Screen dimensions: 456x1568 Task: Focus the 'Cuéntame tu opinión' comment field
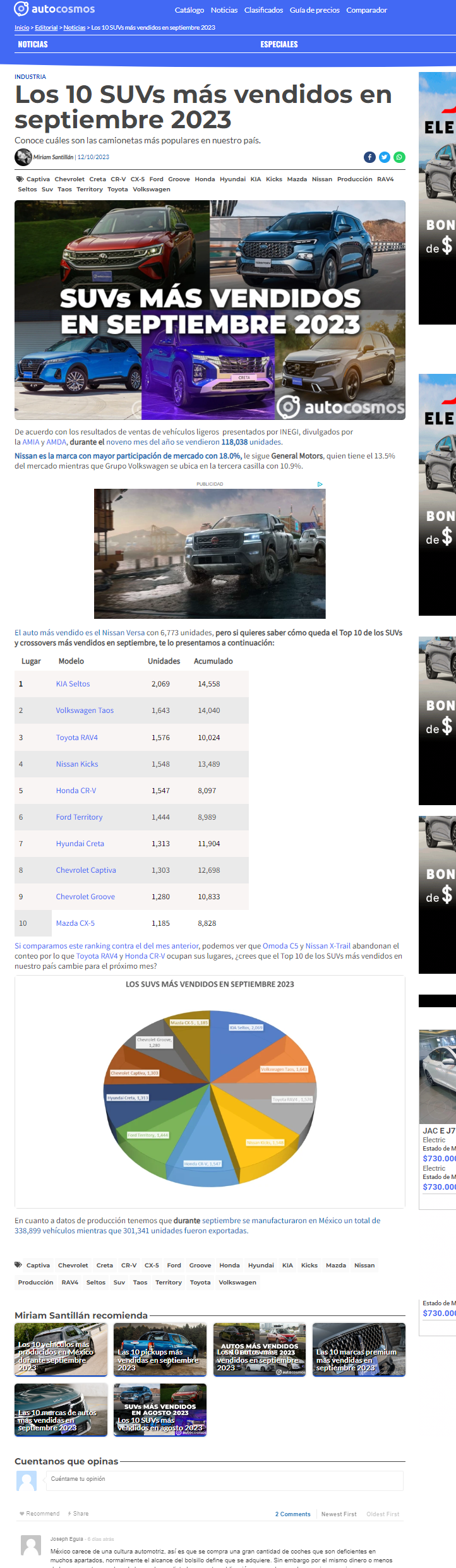tap(224, 1481)
